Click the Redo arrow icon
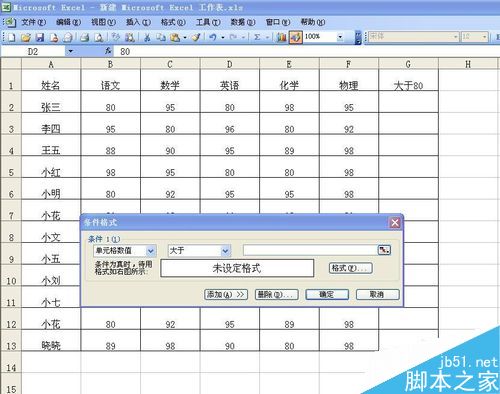 tap(233, 37)
